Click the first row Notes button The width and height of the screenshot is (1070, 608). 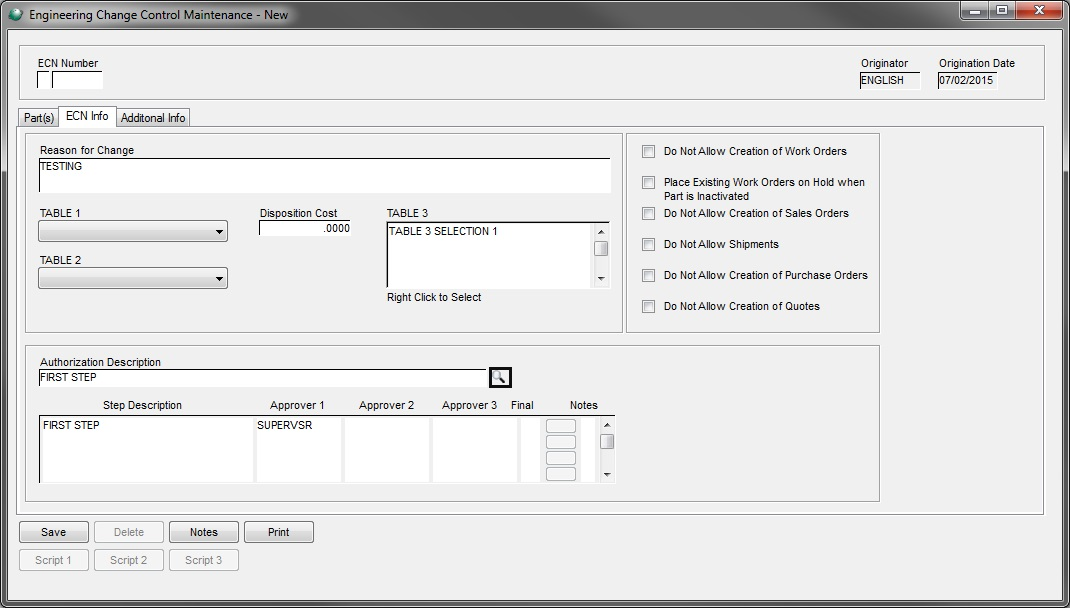tap(561, 426)
